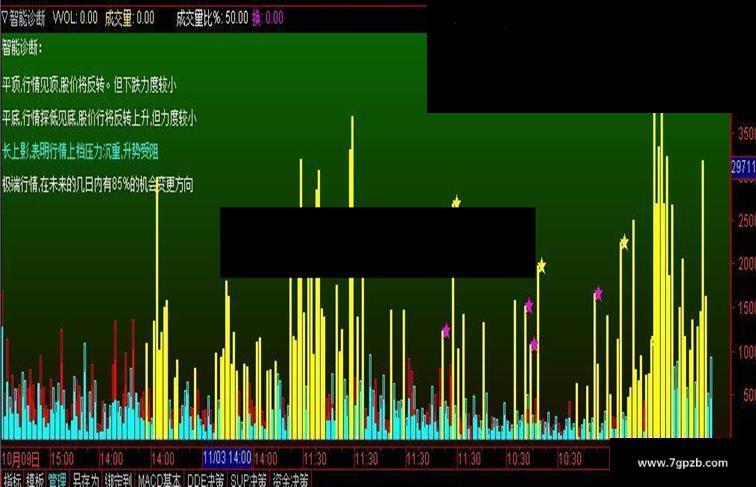Image resolution: width=756 pixels, height=487 pixels.
Task: Click the 另存为 button
Action: click(85, 480)
